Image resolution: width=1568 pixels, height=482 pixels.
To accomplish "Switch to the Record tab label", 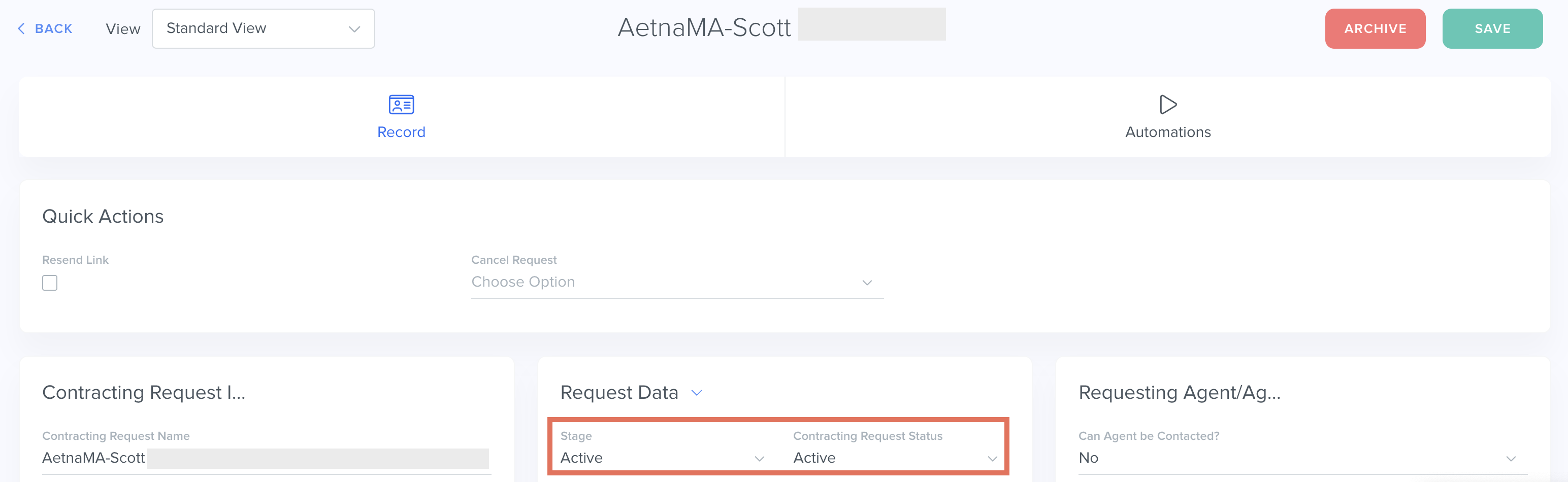I will (x=401, y=132).
